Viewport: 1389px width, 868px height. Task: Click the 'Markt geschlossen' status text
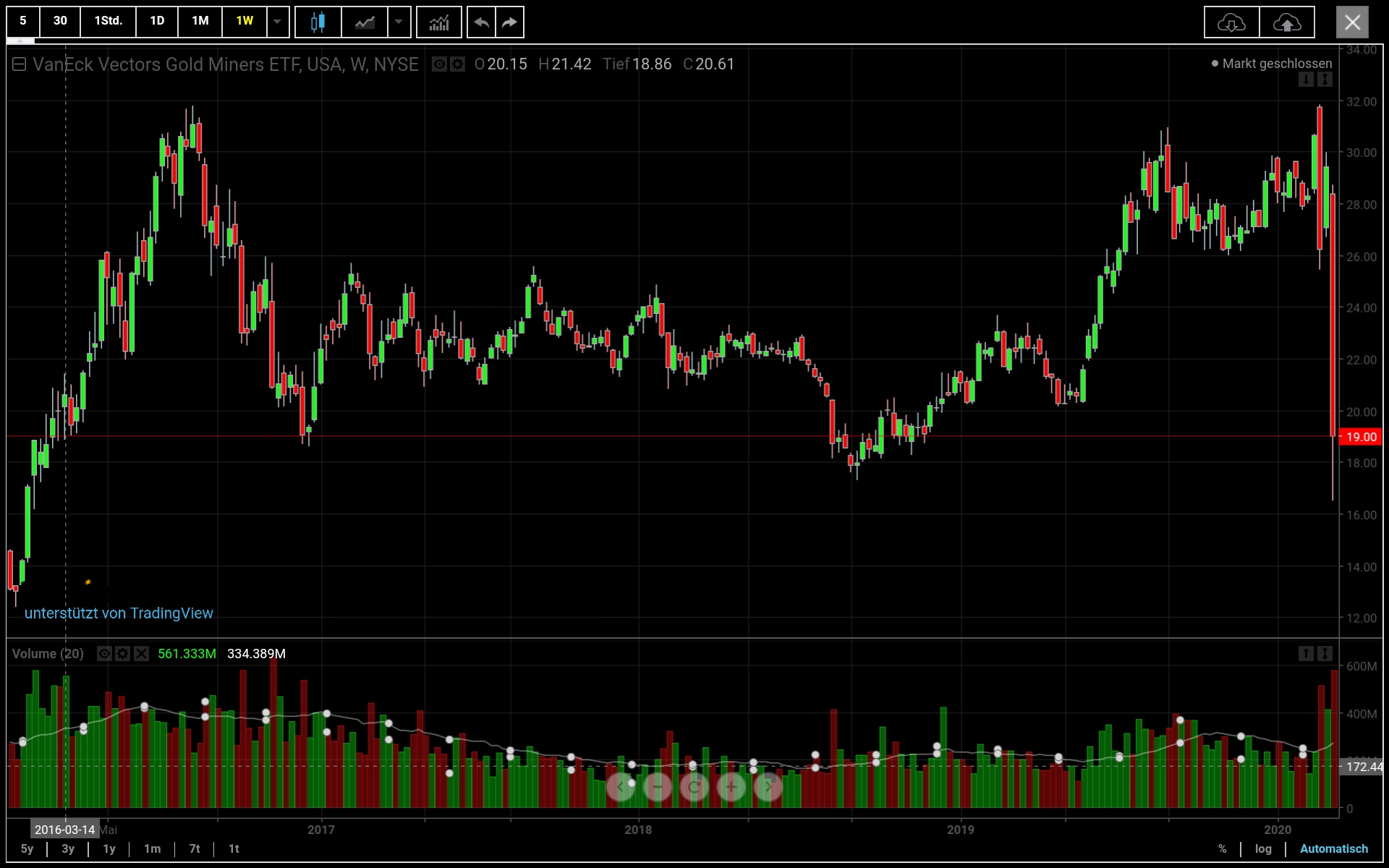click(x=1277, y=64)
